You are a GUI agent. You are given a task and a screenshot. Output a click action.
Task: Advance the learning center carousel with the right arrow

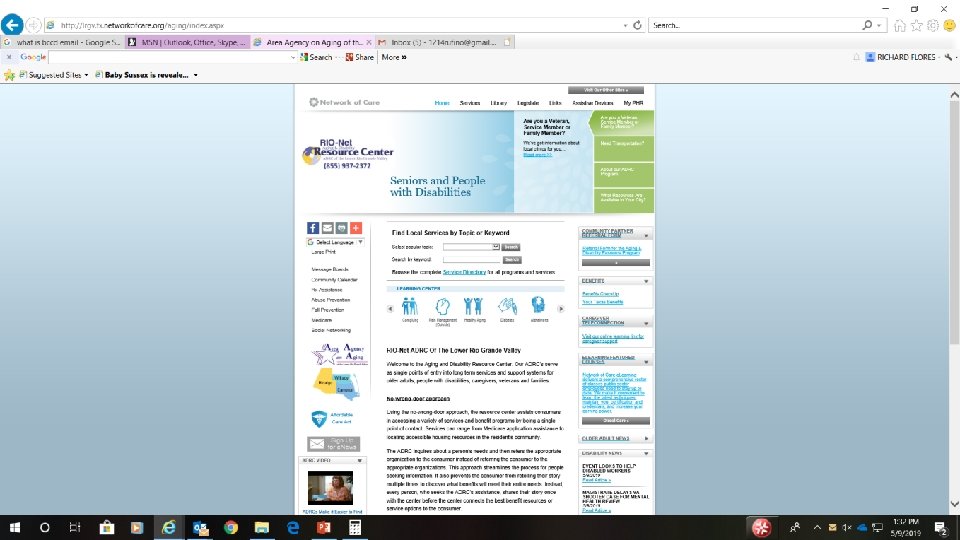click(561, 309)
